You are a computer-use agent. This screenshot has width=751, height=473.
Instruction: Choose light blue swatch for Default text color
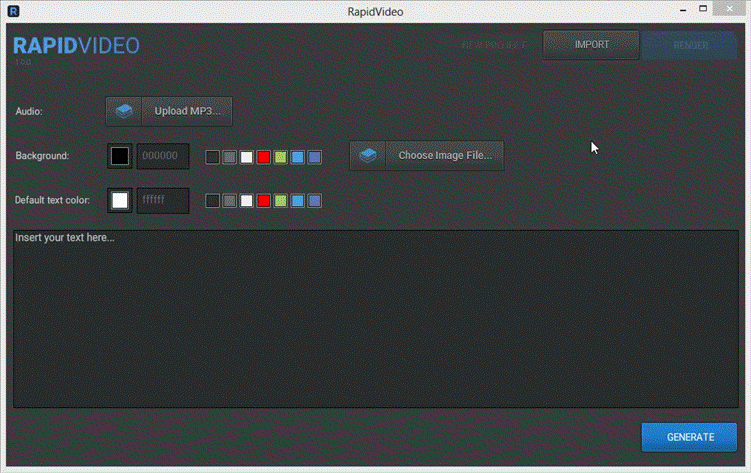point(298,201)
